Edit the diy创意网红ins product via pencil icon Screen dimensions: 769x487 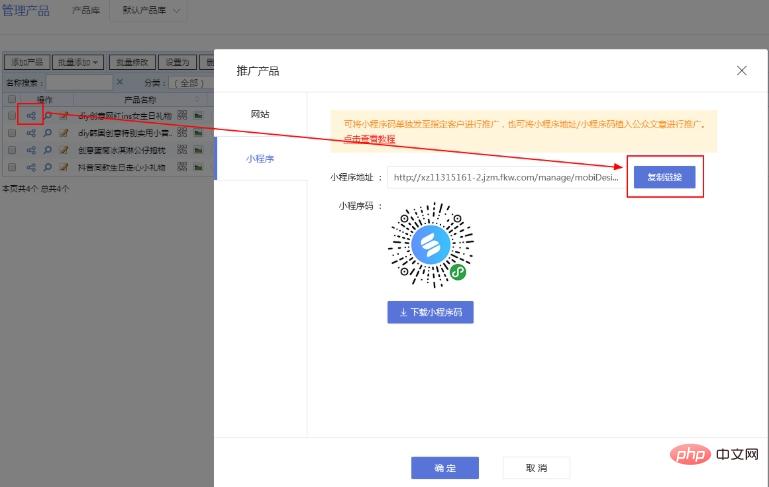coord(64,116)
